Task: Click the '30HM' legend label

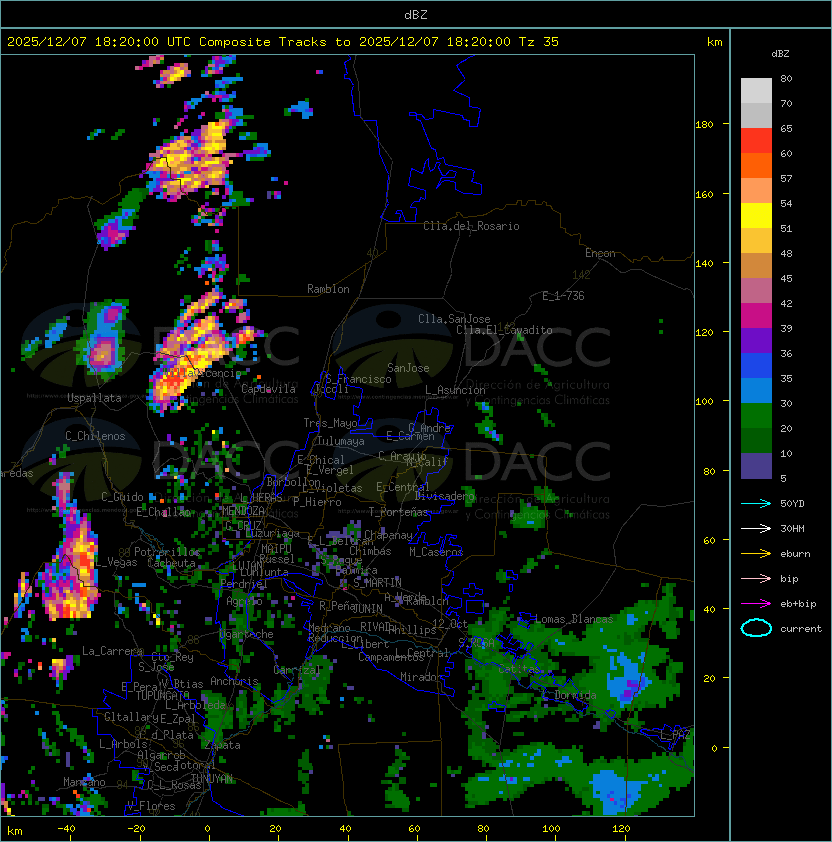Action: point(792,528)
